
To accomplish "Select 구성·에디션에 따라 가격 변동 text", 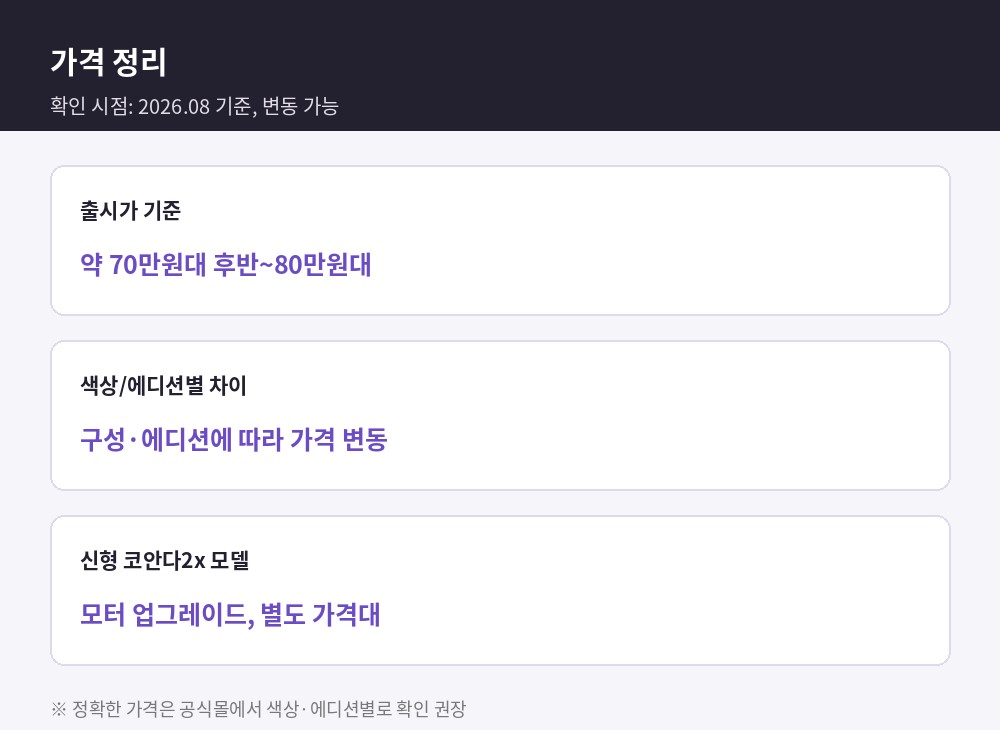I will (x=233, y=440).
